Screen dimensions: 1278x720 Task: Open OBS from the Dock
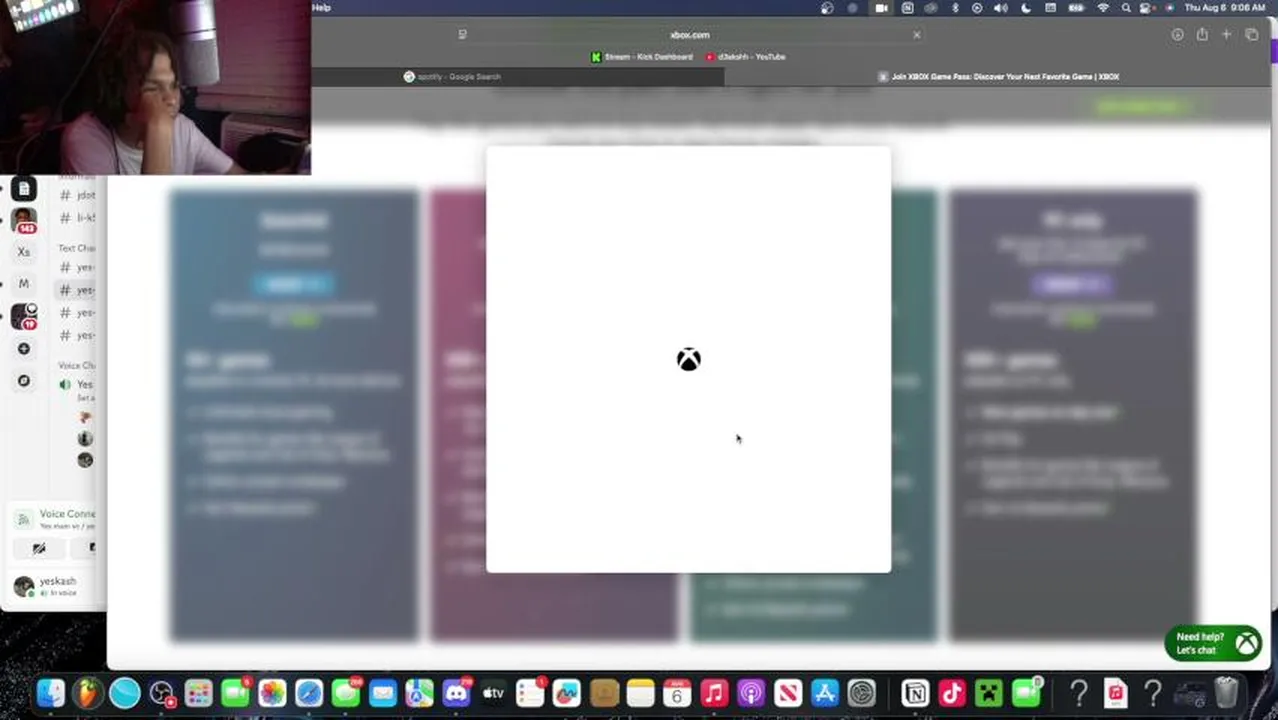tap(161, 693)
